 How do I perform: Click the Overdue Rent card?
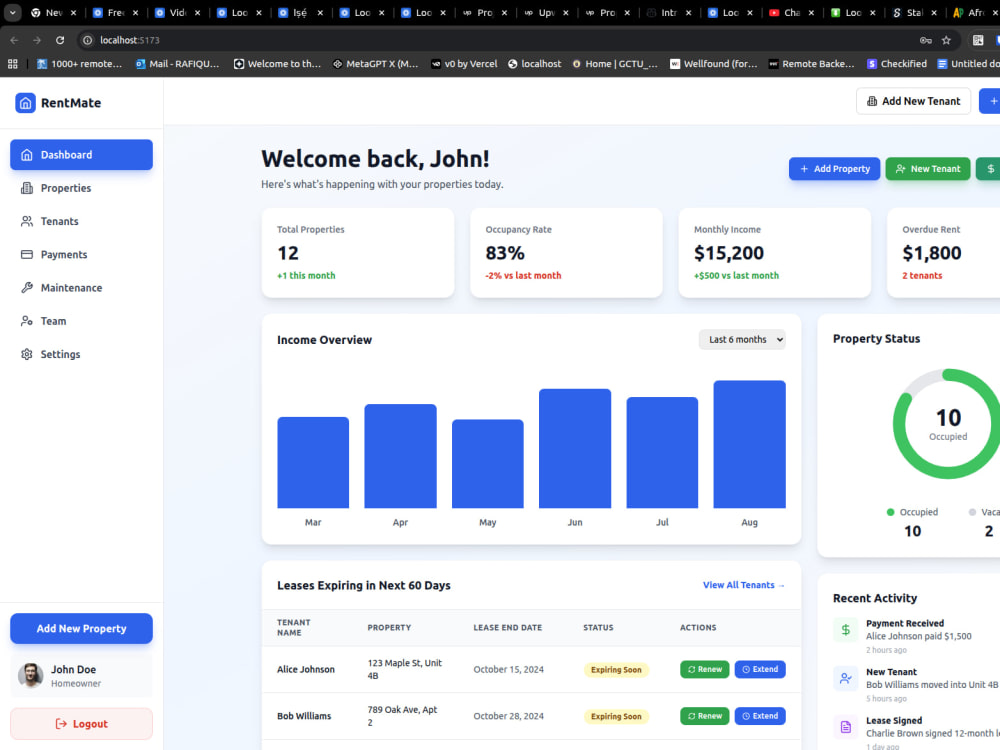(944, 253)
